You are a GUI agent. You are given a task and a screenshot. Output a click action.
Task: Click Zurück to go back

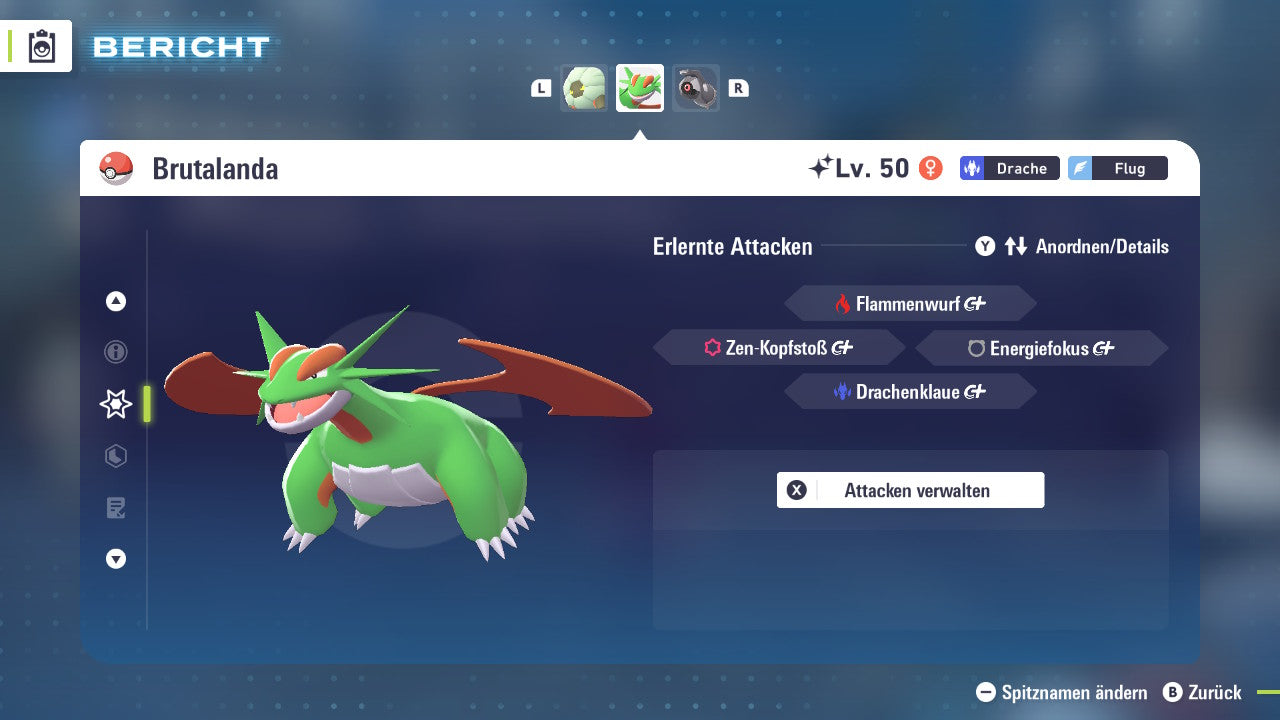pyautogui.click(x=1203, y=692)
